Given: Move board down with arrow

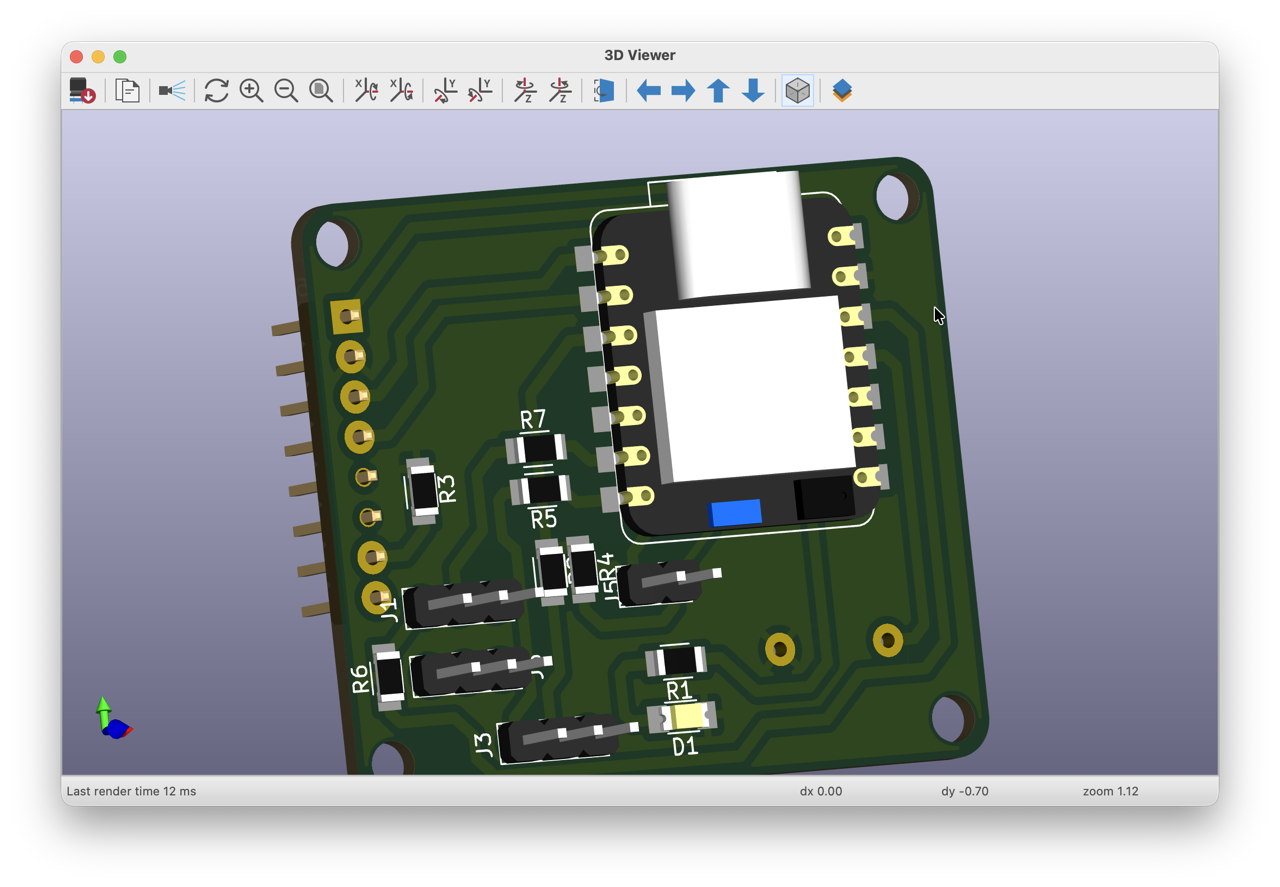Looking at the screenshot, I should (x=753, y=91).
